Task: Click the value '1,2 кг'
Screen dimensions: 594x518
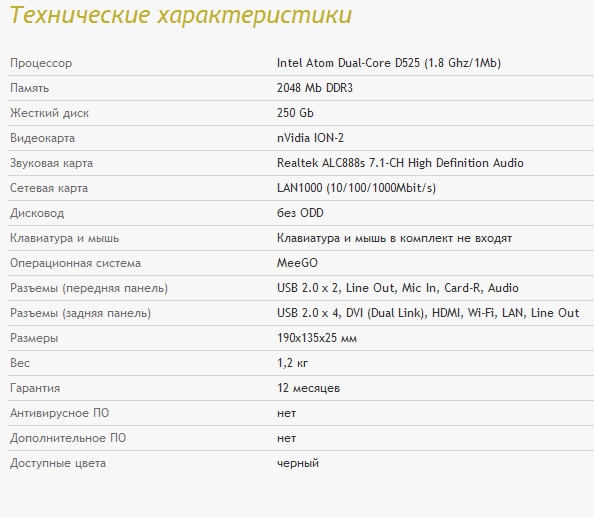Action: tap(292, 363)
